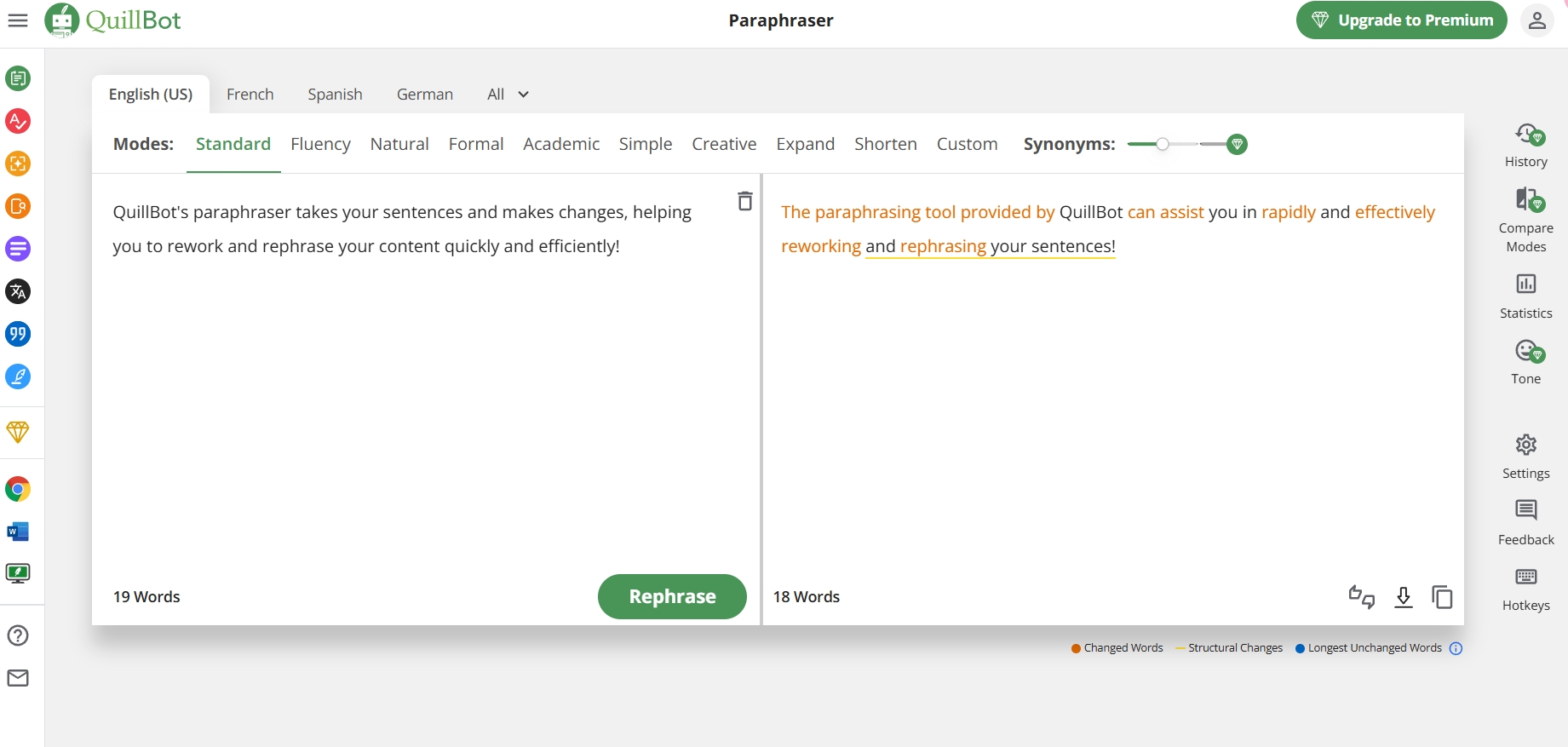Click the QuillBot logo
The image size is (1568, 747).
[112, 20]
